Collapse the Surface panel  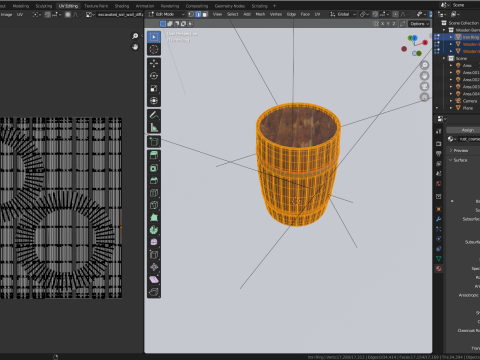click(451, 160)
